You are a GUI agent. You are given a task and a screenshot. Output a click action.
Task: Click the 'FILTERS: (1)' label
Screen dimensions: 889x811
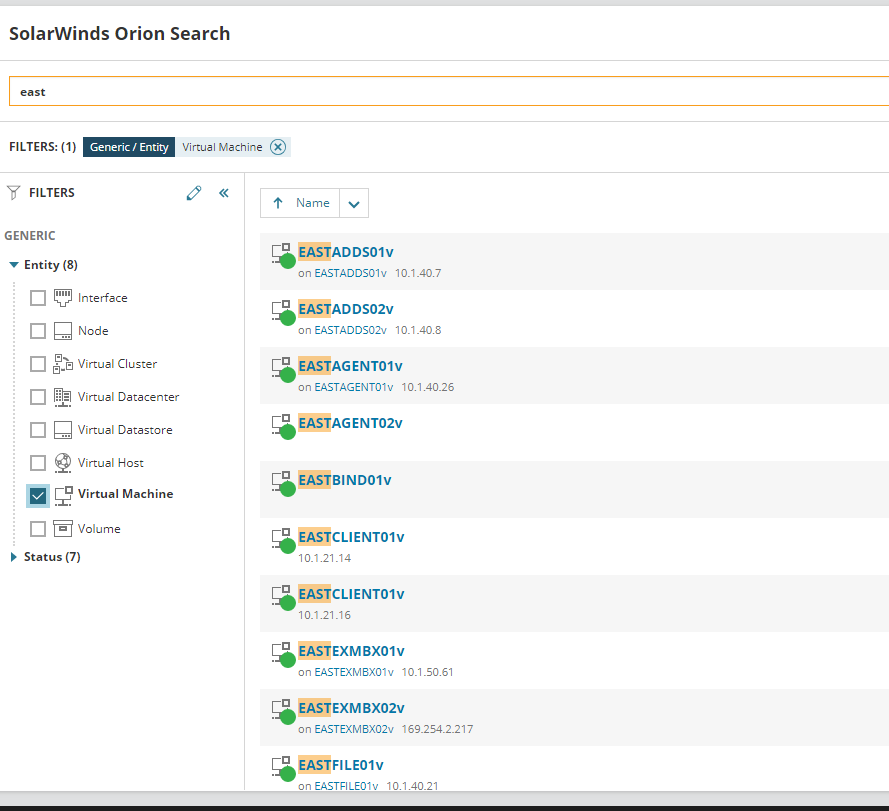[x=43, y=147]
